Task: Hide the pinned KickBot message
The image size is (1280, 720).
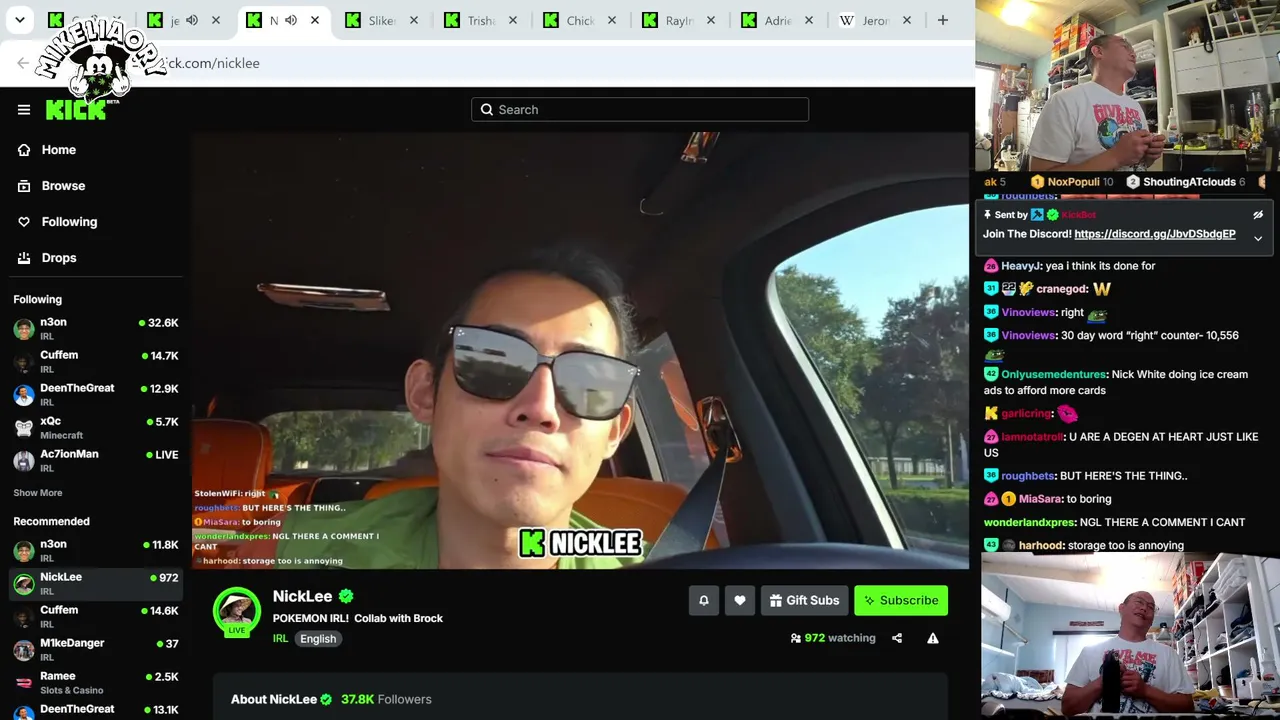Action: [1258, 215]
